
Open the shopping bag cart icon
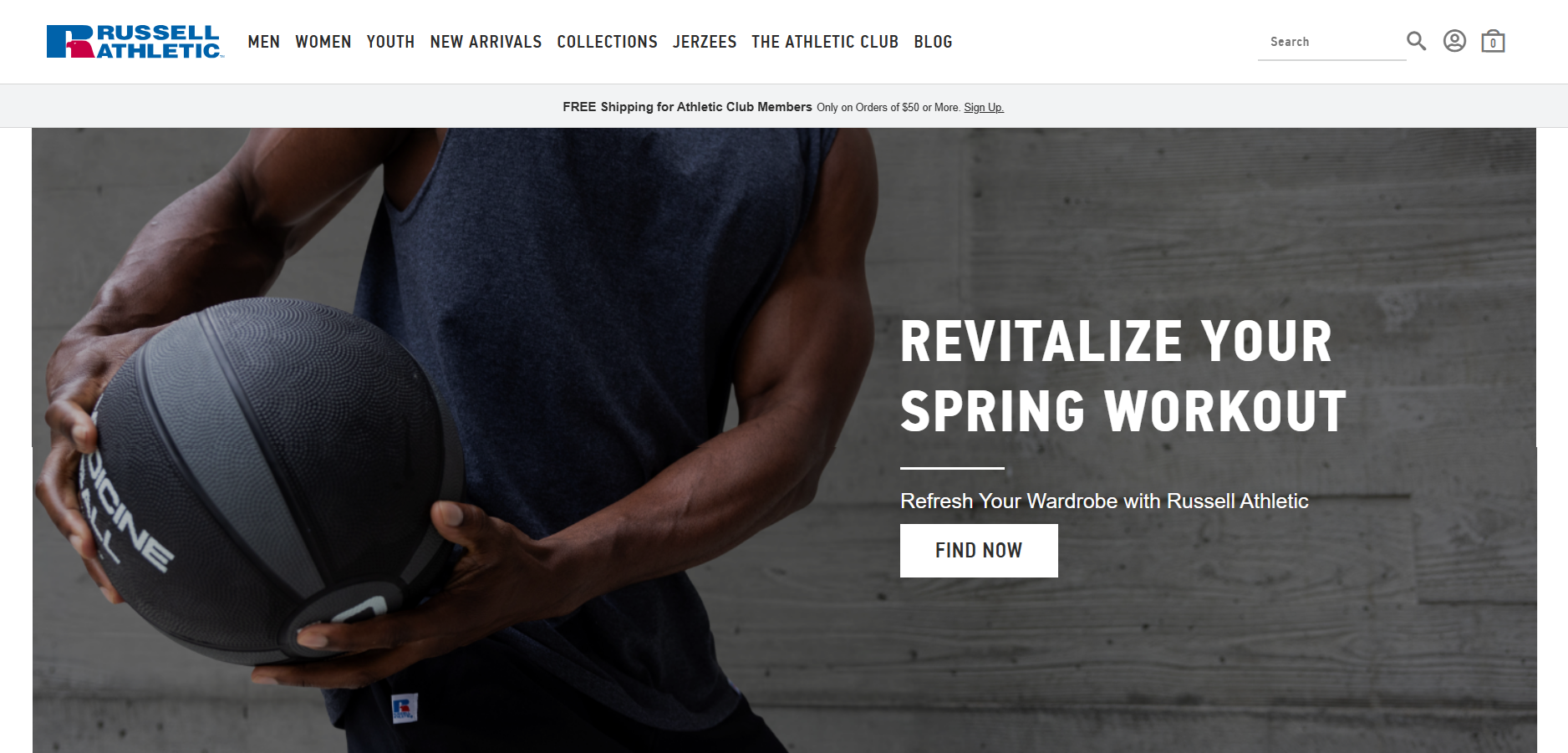pyautogui.click(x=1493, y=41)
